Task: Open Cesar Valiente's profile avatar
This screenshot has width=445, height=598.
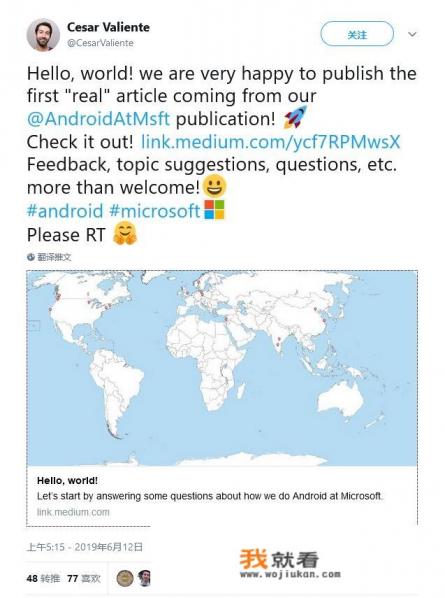Action: pyautogui.click(x=43, y=35)
